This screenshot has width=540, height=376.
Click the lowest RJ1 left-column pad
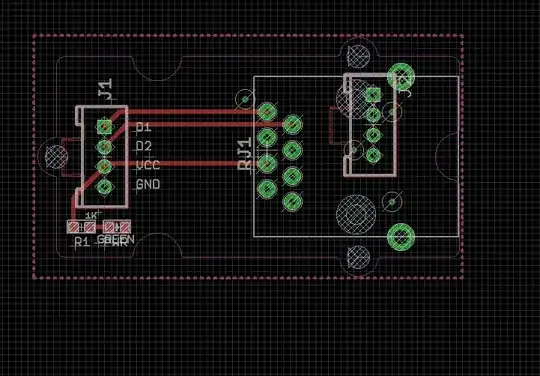[x=267, y=189]
